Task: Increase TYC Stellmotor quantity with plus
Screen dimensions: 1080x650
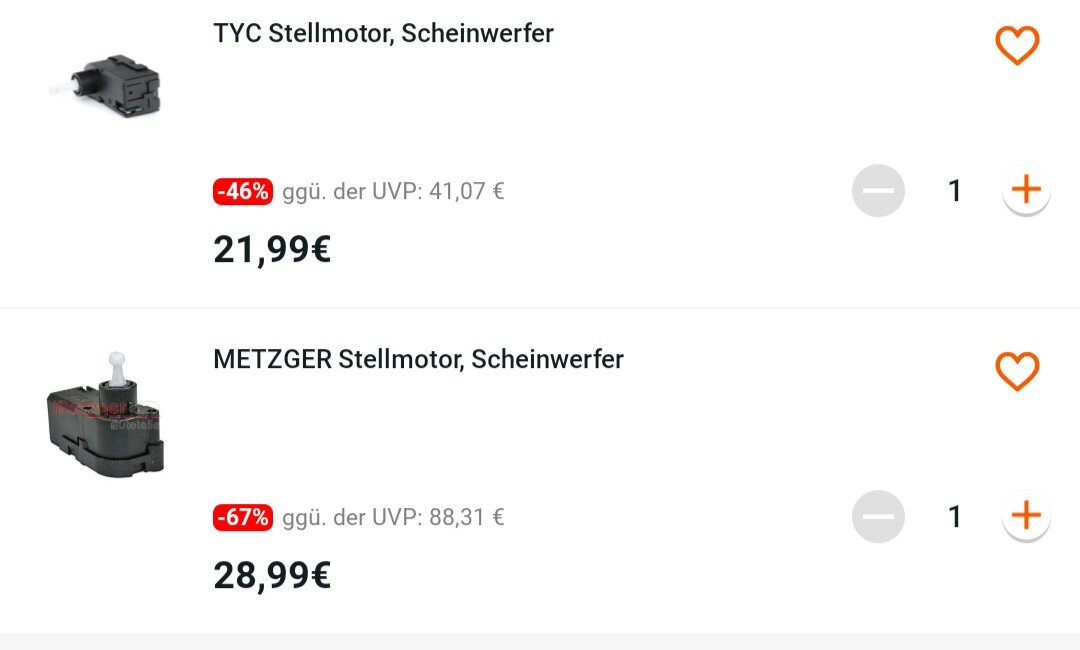Action: tap(1026, 190)
